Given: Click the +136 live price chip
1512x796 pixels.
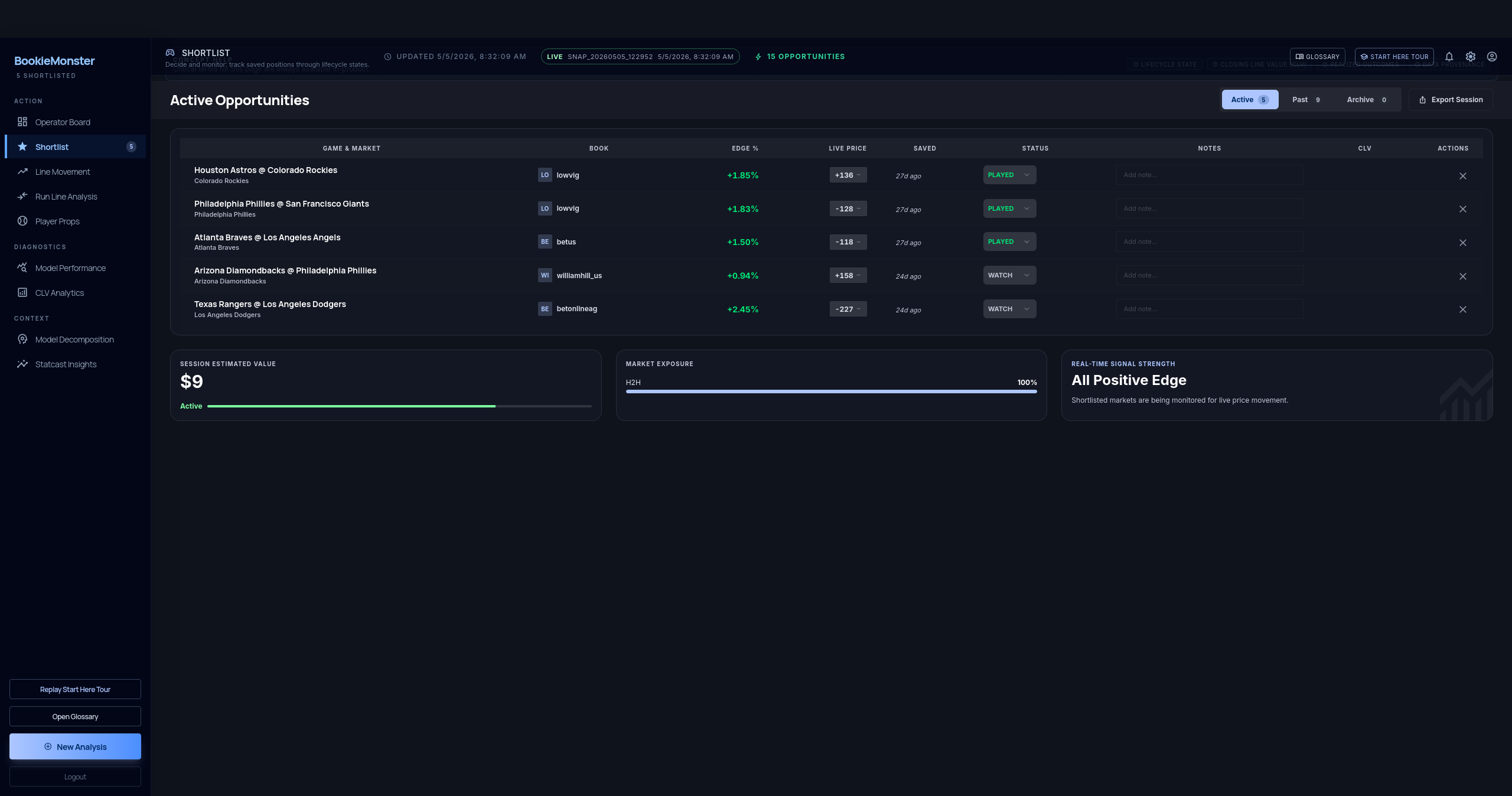Looking at the screenshot, I should (848, 175).
